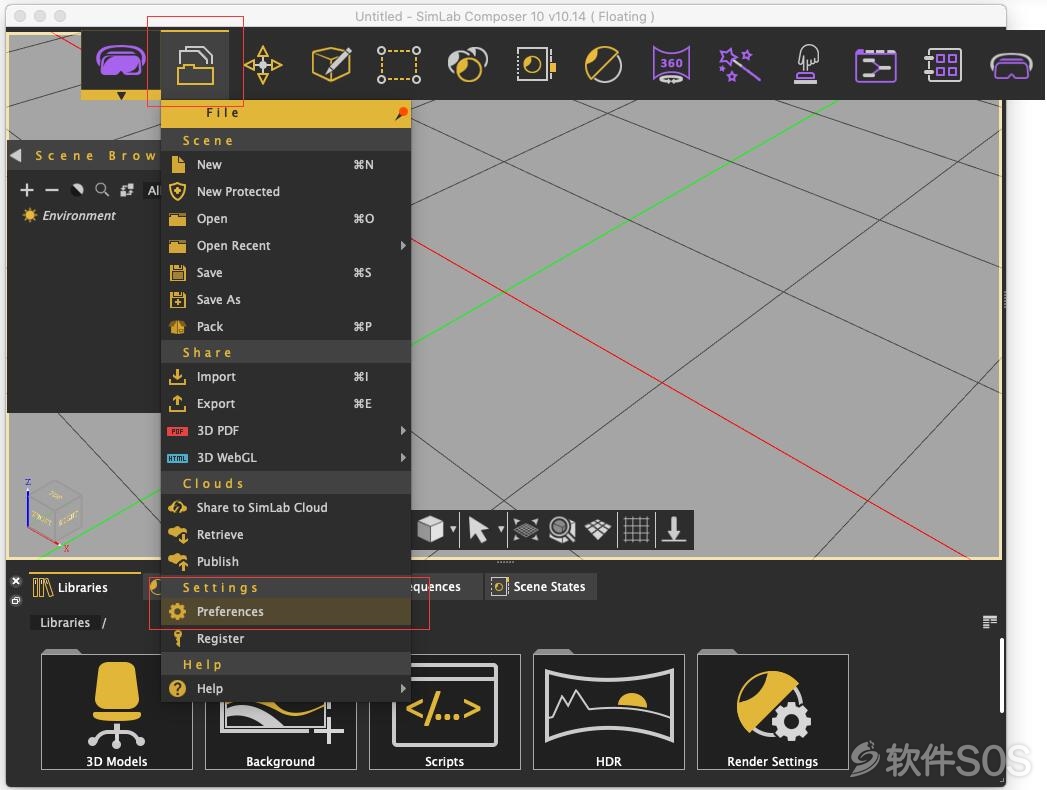Collapse the Scene Browser panel arrow
This screenshot has width=1047, height=790.
pos(16,156)
